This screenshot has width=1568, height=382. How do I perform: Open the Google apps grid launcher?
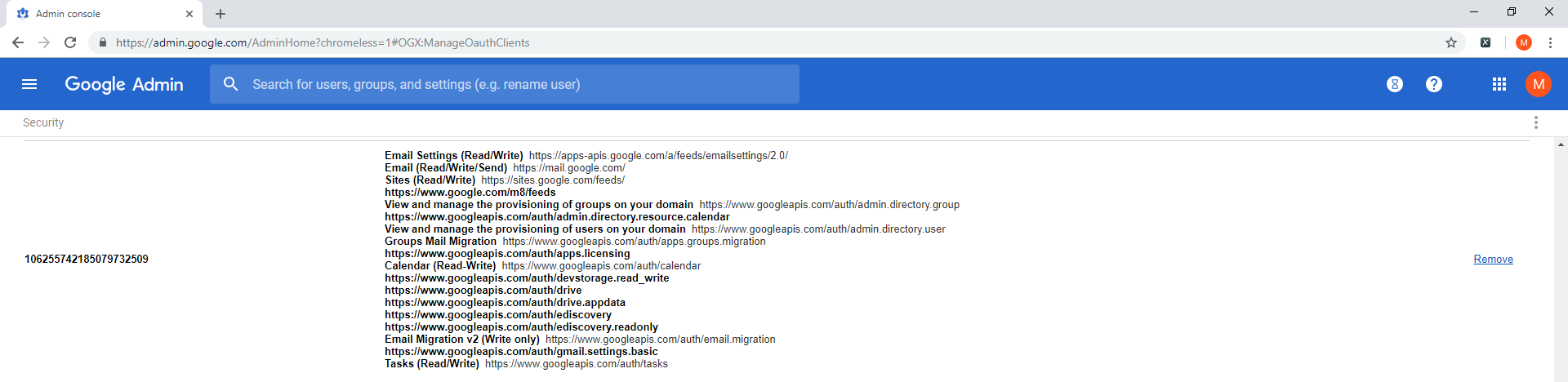pyautogui.click(x=1499, y=84)
